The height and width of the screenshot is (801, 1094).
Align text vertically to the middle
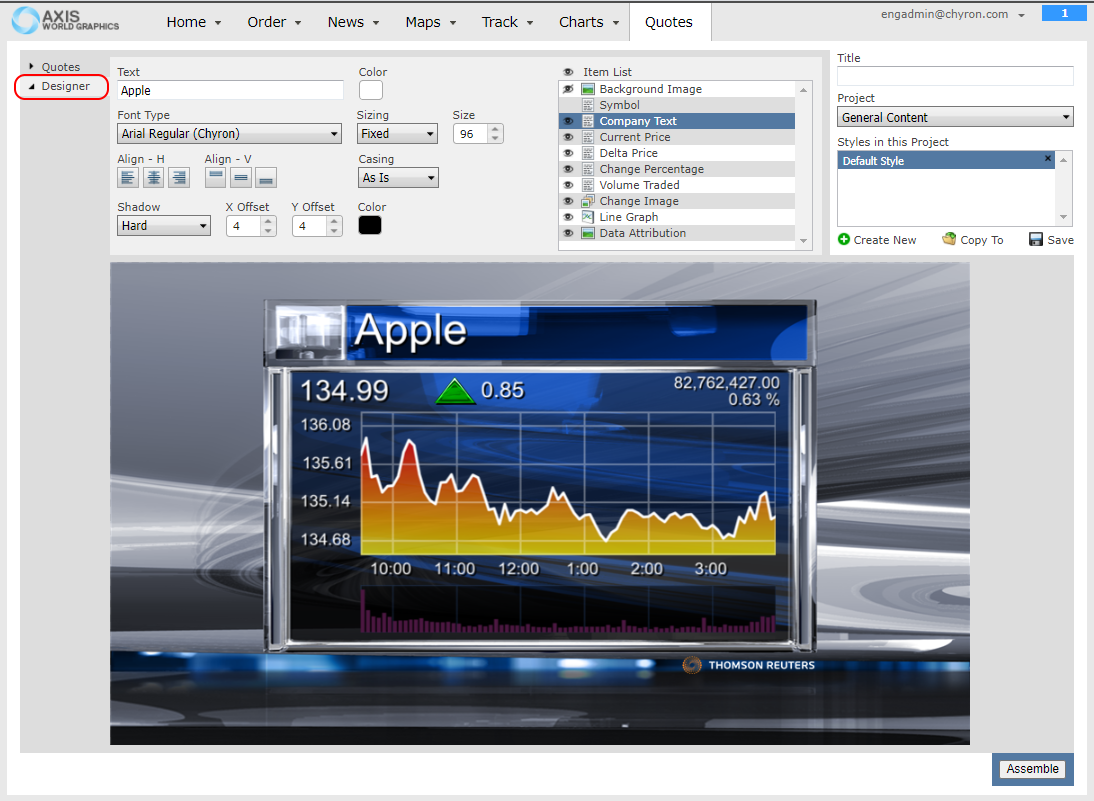241,178
